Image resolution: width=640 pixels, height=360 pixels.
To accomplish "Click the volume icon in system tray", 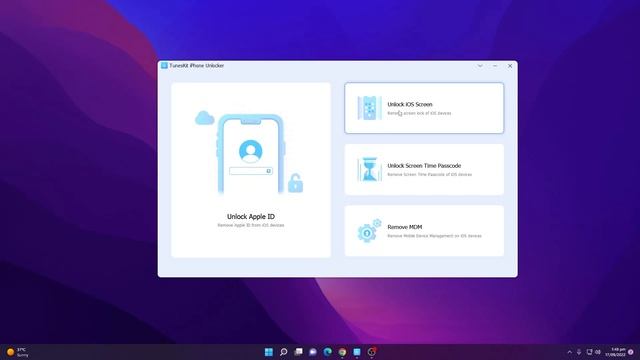I will click(x=598, y=352).
